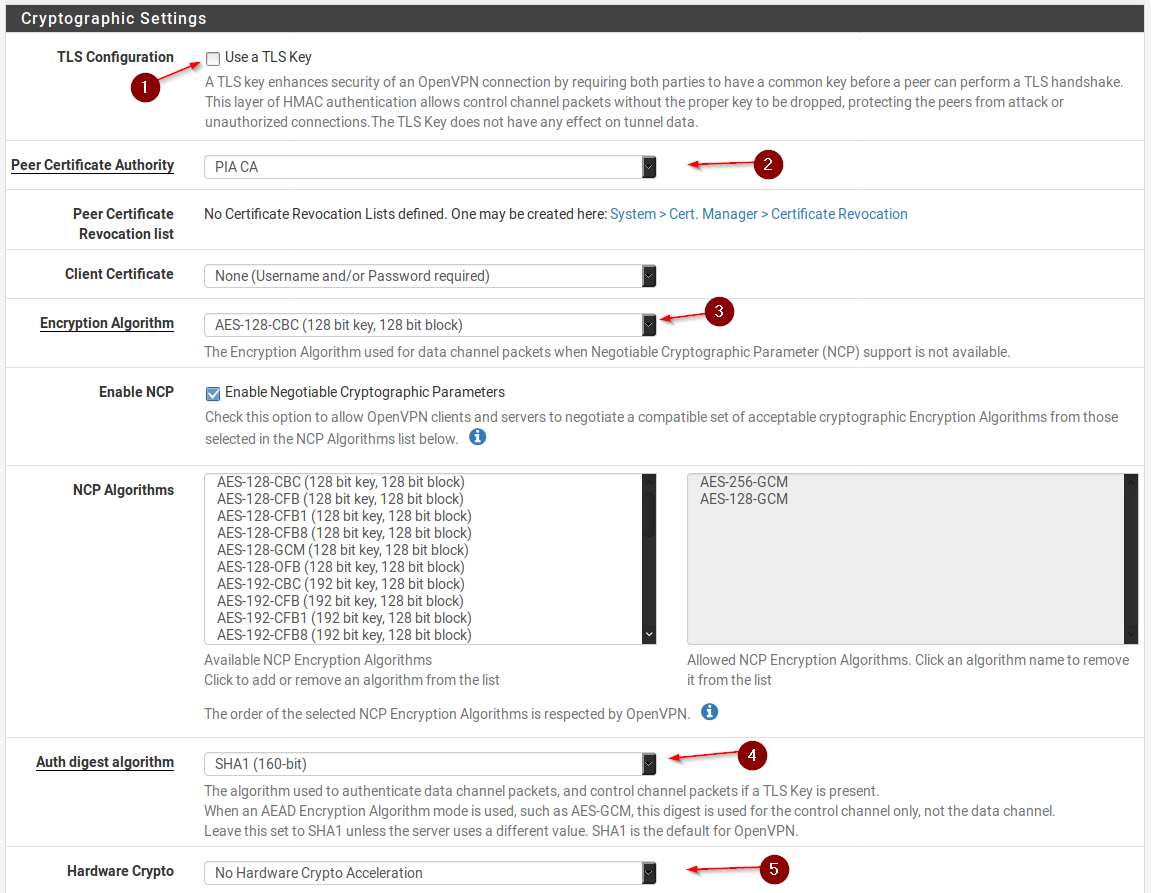Expand the Encryption Algorithm dropdown
The height and width of the screenshot is (893, 1151).
point(430,325)
